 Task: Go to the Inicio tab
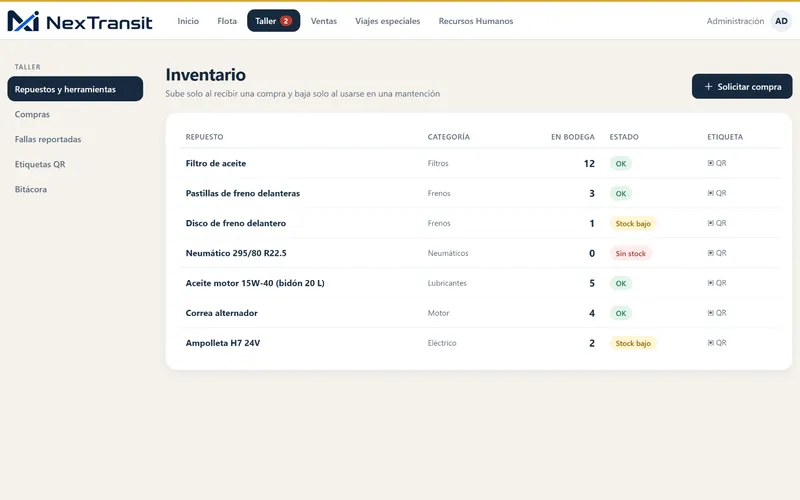click(188, 21)
